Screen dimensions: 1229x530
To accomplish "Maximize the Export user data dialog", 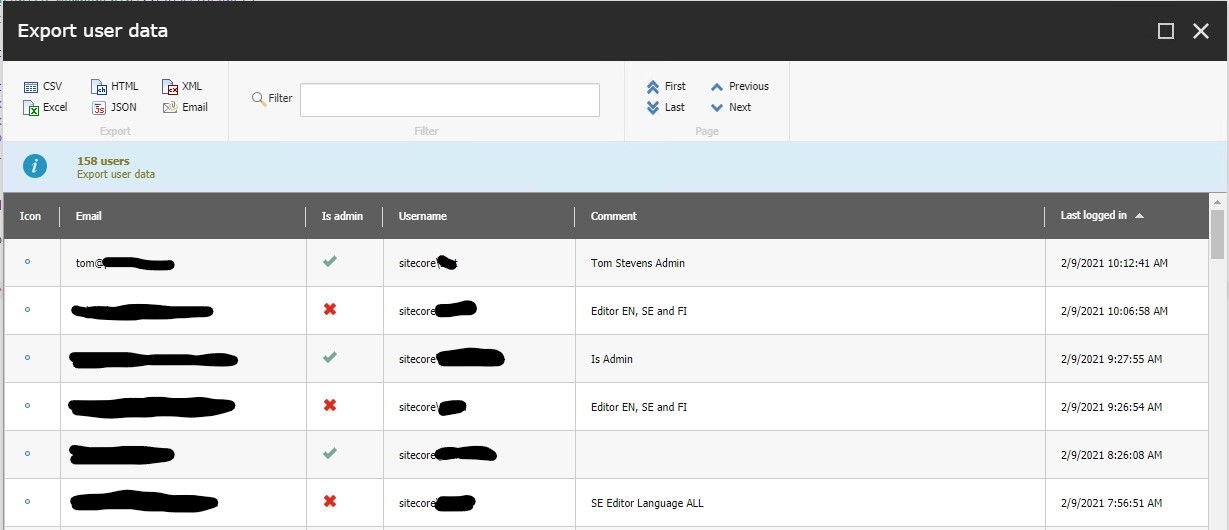I will click(1165, 31).
